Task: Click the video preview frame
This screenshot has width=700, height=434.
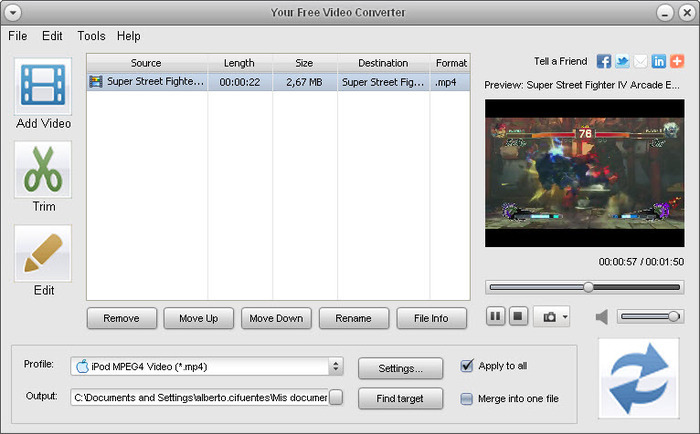Action: point(584,173)
